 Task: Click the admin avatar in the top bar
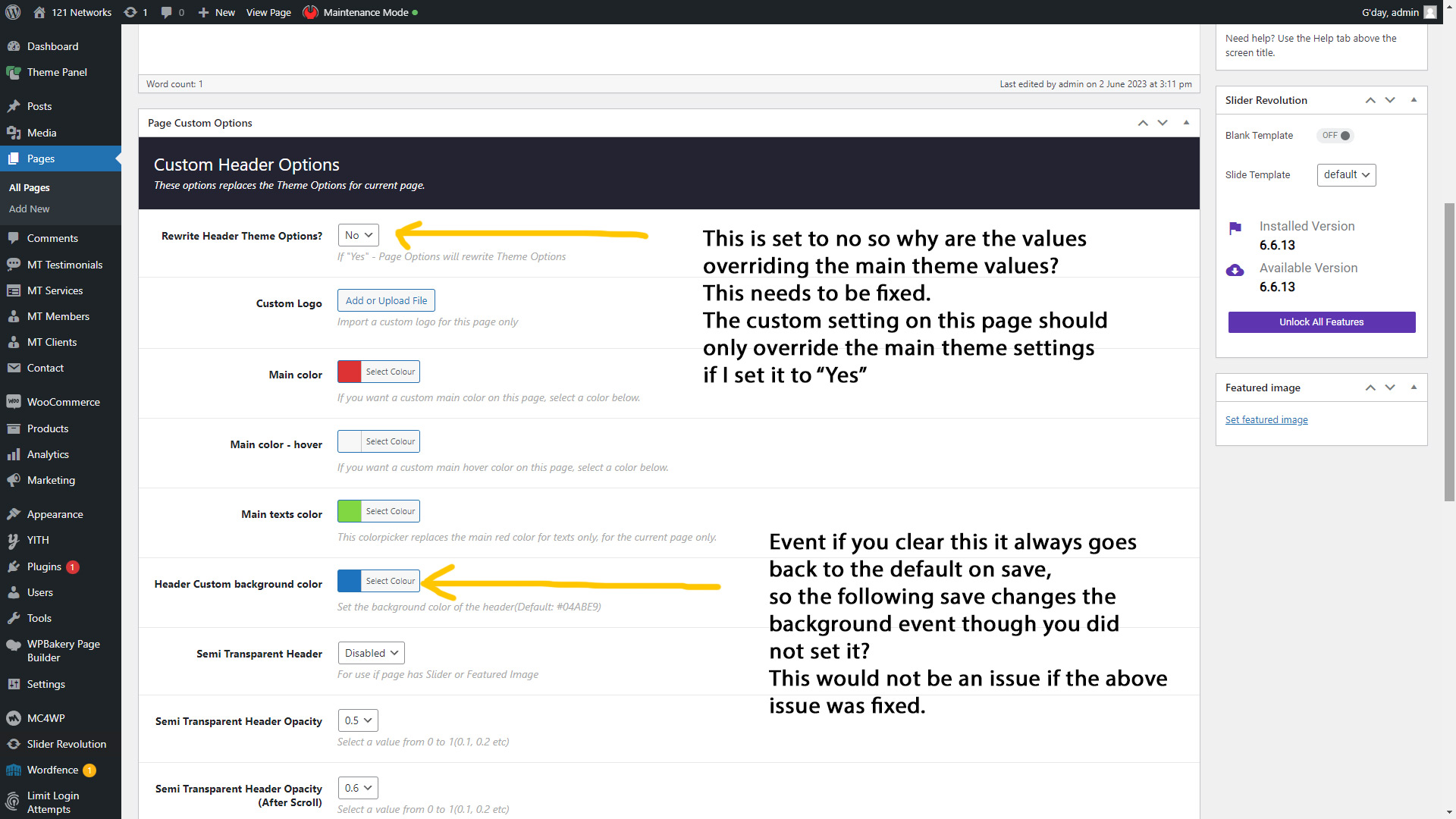click(x=1430, y=12)
